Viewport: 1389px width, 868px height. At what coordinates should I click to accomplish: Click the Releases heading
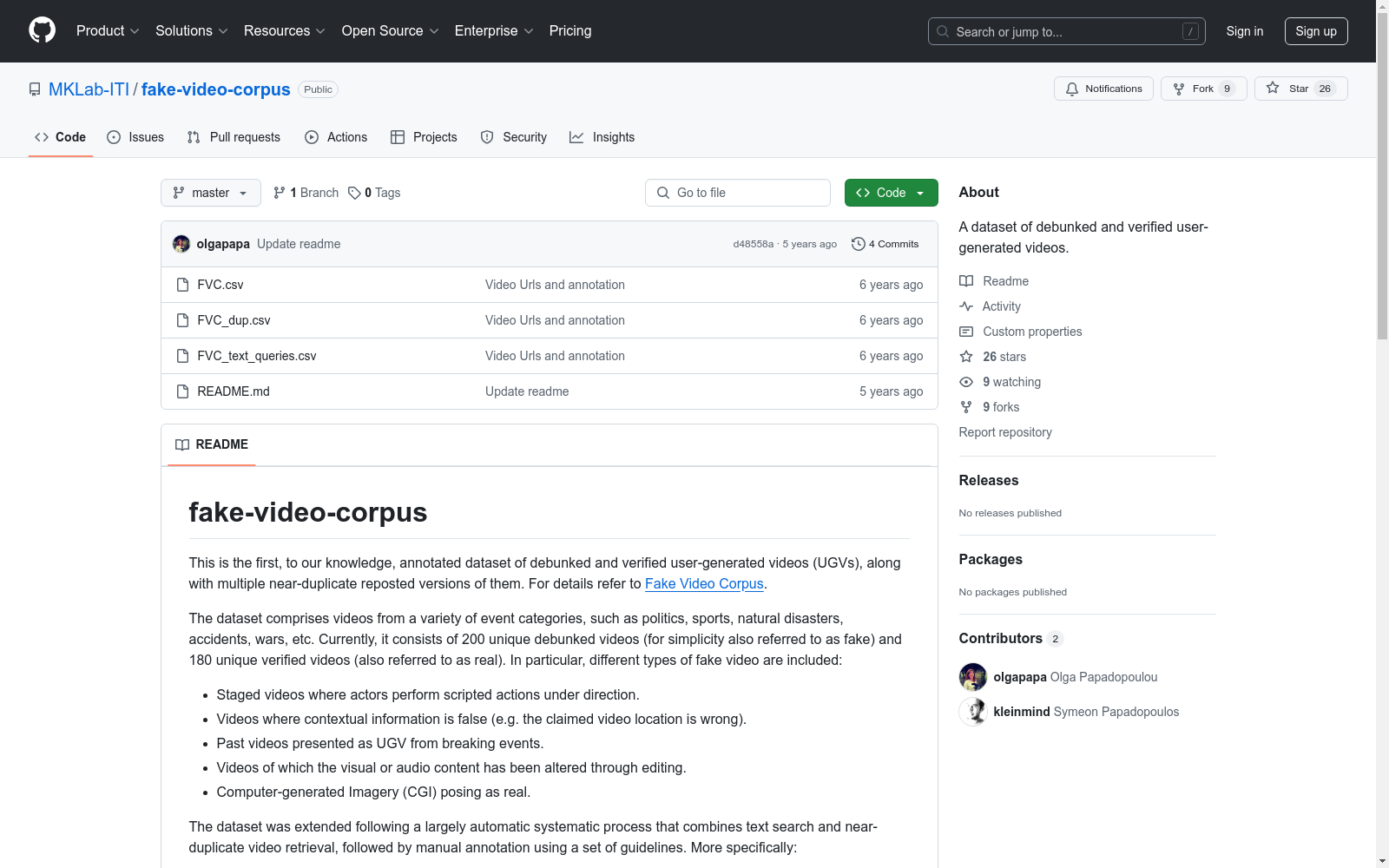989,480
